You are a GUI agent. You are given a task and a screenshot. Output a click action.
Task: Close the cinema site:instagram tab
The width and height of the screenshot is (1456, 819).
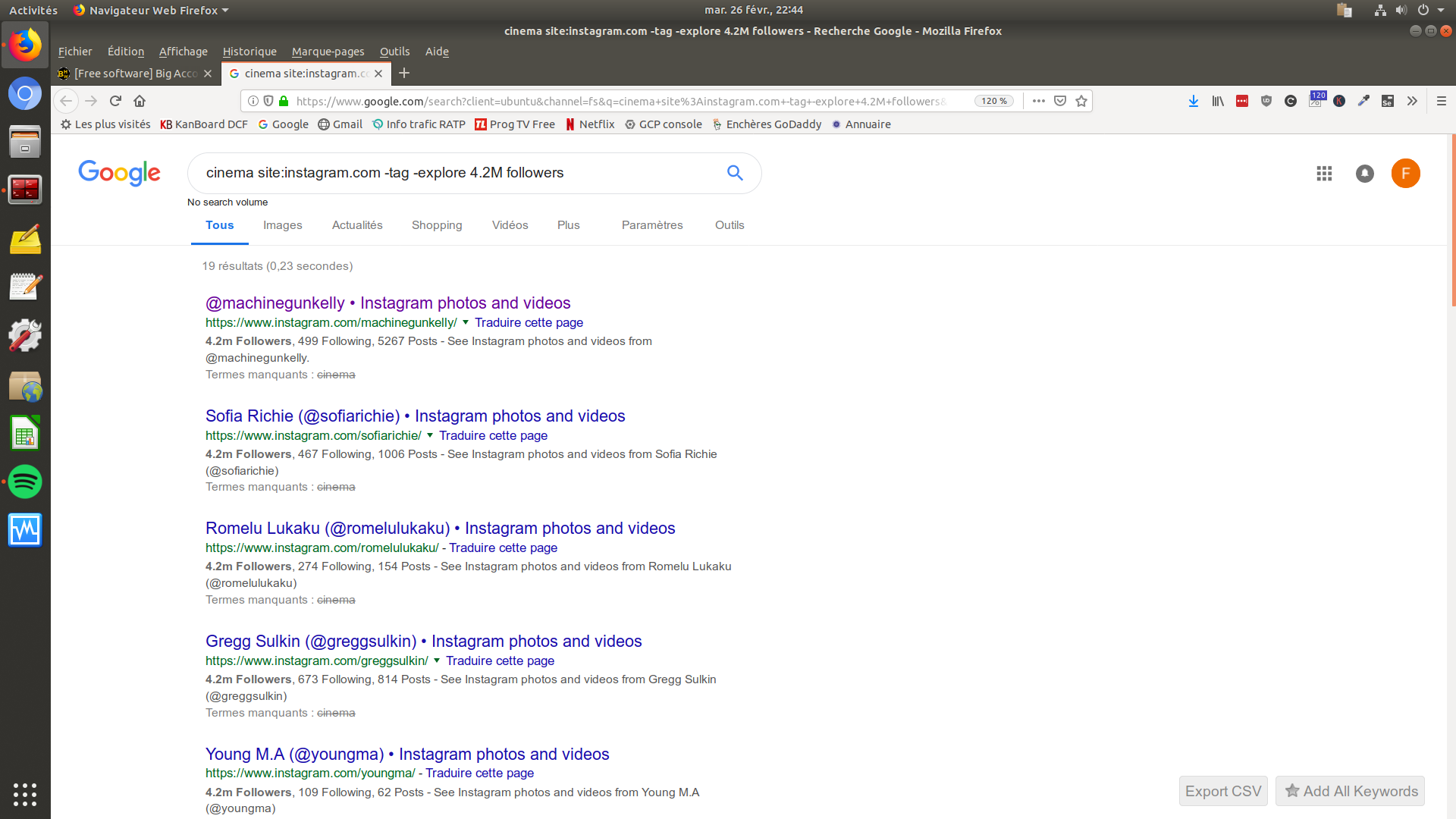(378, 74)
